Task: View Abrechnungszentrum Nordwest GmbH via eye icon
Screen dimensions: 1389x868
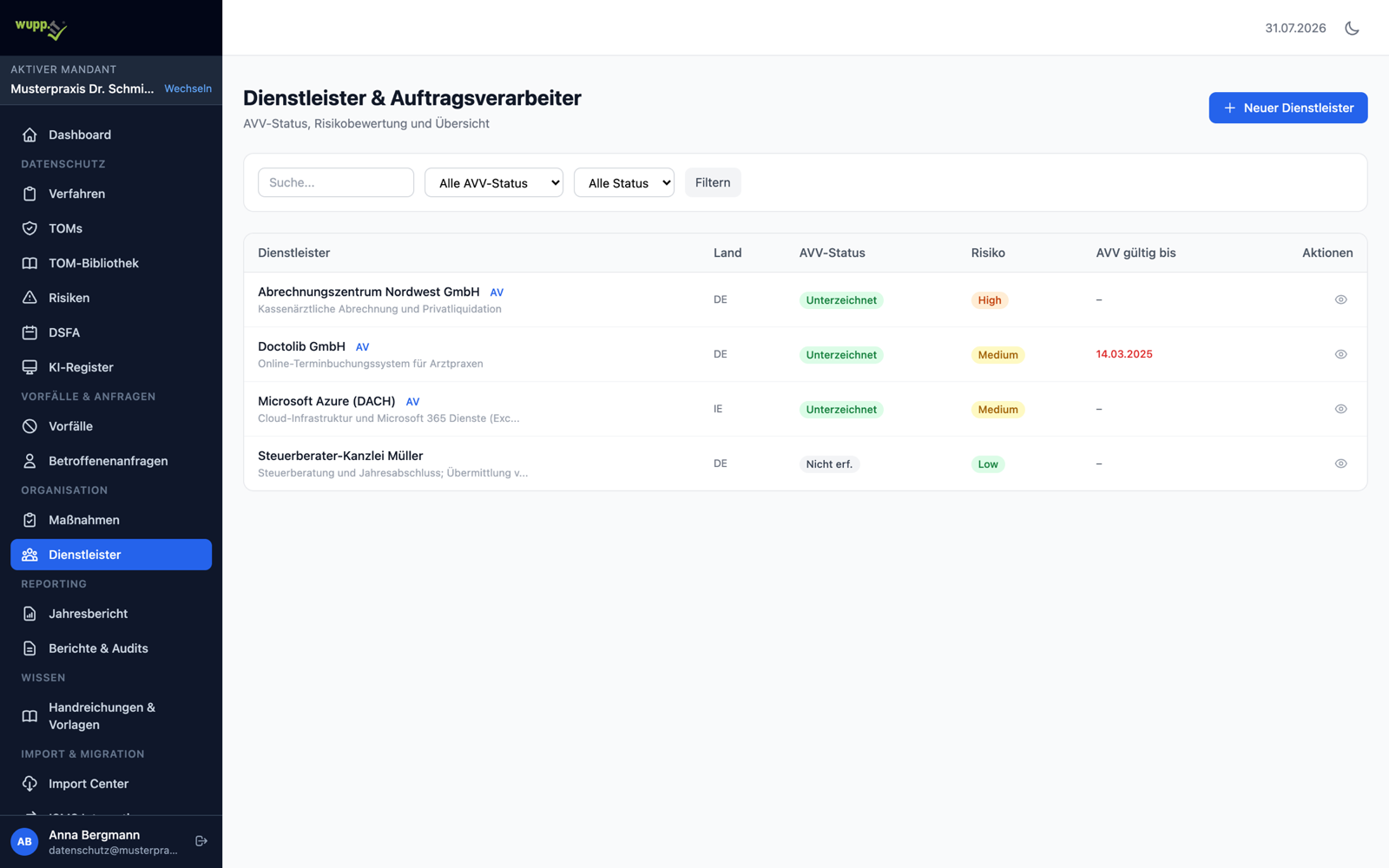Action: [x=1340, y=299]
